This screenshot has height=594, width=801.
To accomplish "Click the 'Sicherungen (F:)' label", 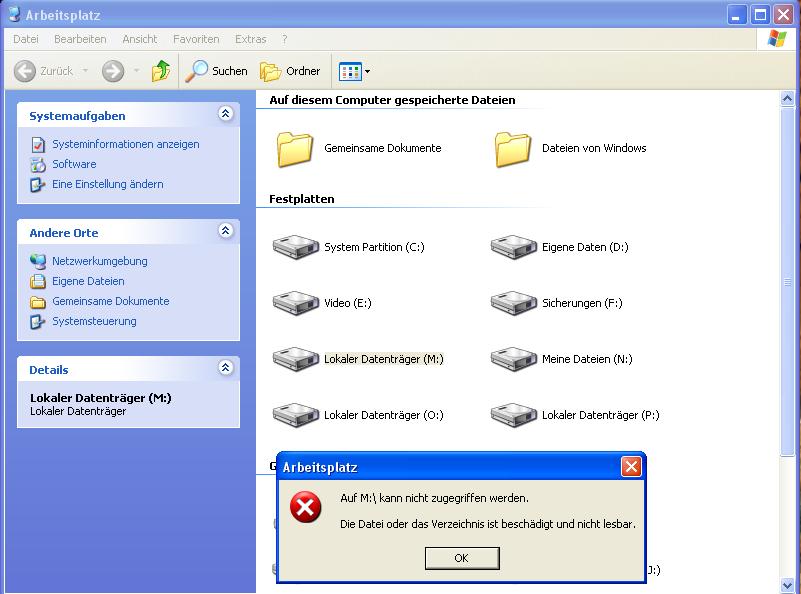I will pyautogui.click(x=582, y=303).
